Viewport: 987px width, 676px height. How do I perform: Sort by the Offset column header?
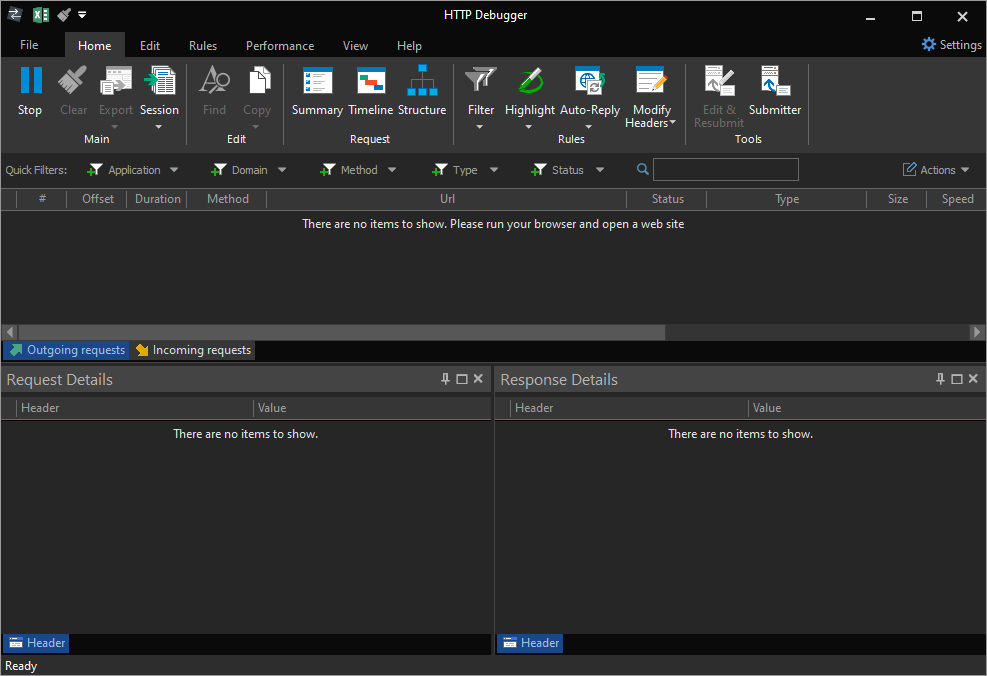(x=98, y=199)
